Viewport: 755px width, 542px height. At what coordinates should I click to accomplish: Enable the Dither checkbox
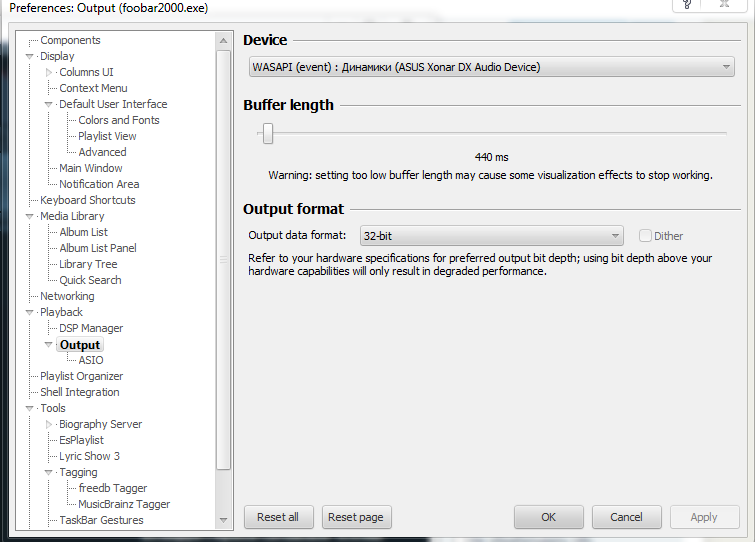[x=645, y=235]
